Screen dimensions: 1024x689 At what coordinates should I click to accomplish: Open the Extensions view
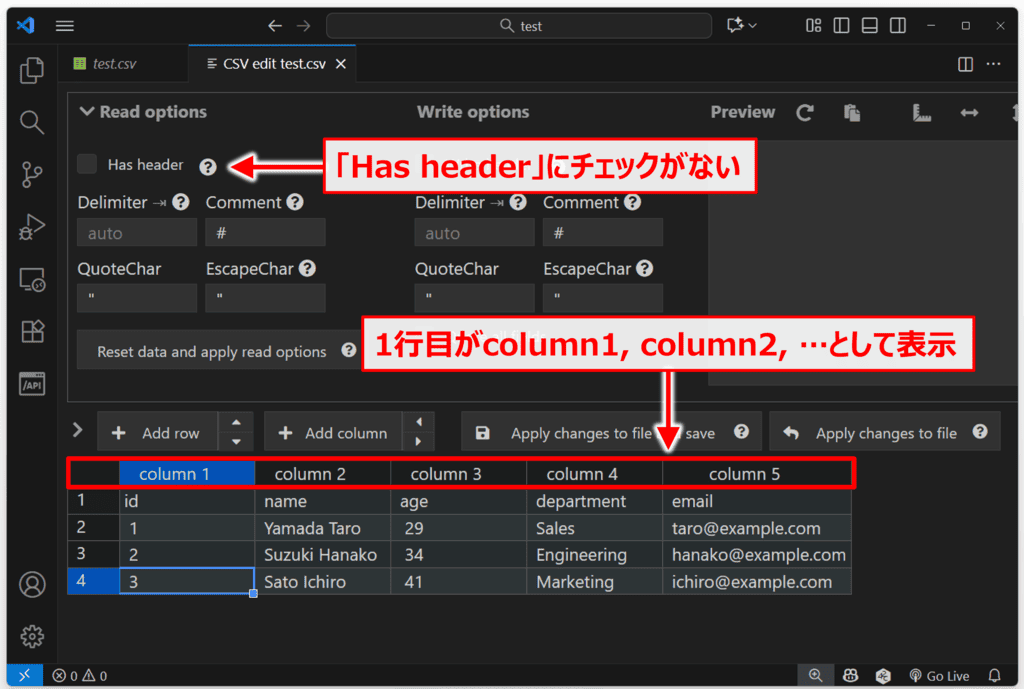click(x=32, y=331)
